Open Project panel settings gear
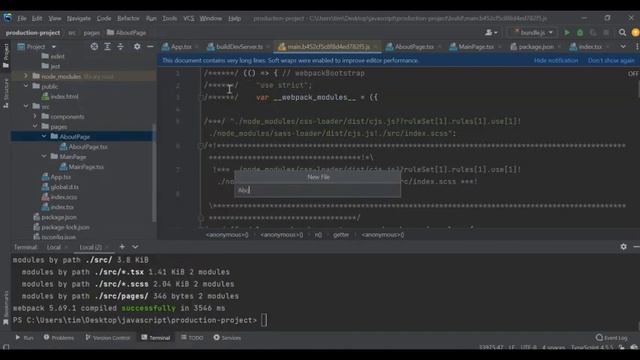640x360 pixels. point(137,47)
